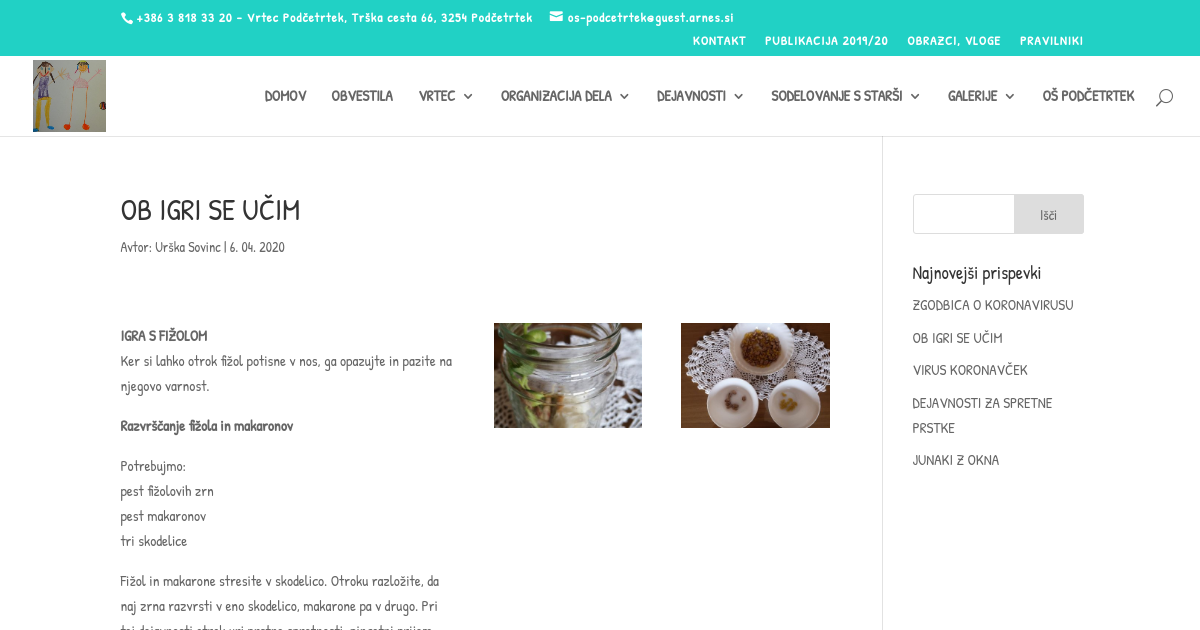1200x630 pixels.
Task: Open the GALERIJE dropdown
Action: [981, 96]
